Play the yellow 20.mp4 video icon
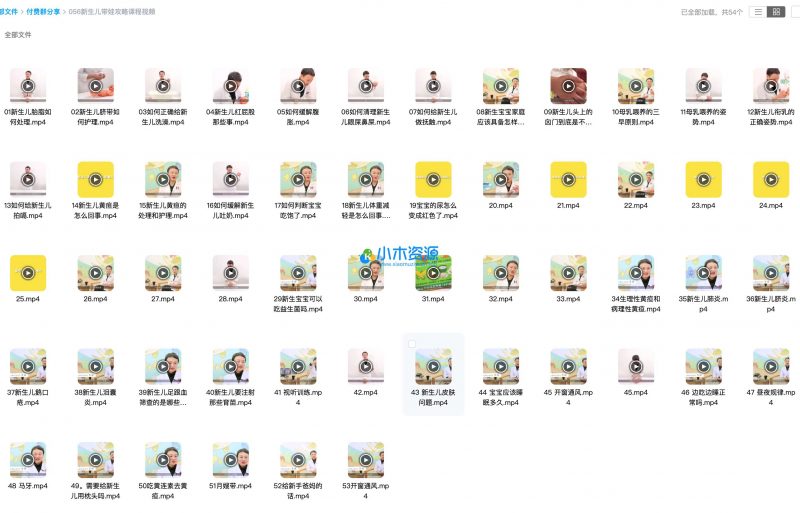This screenshot has width=800, height=513. [500, 179]
